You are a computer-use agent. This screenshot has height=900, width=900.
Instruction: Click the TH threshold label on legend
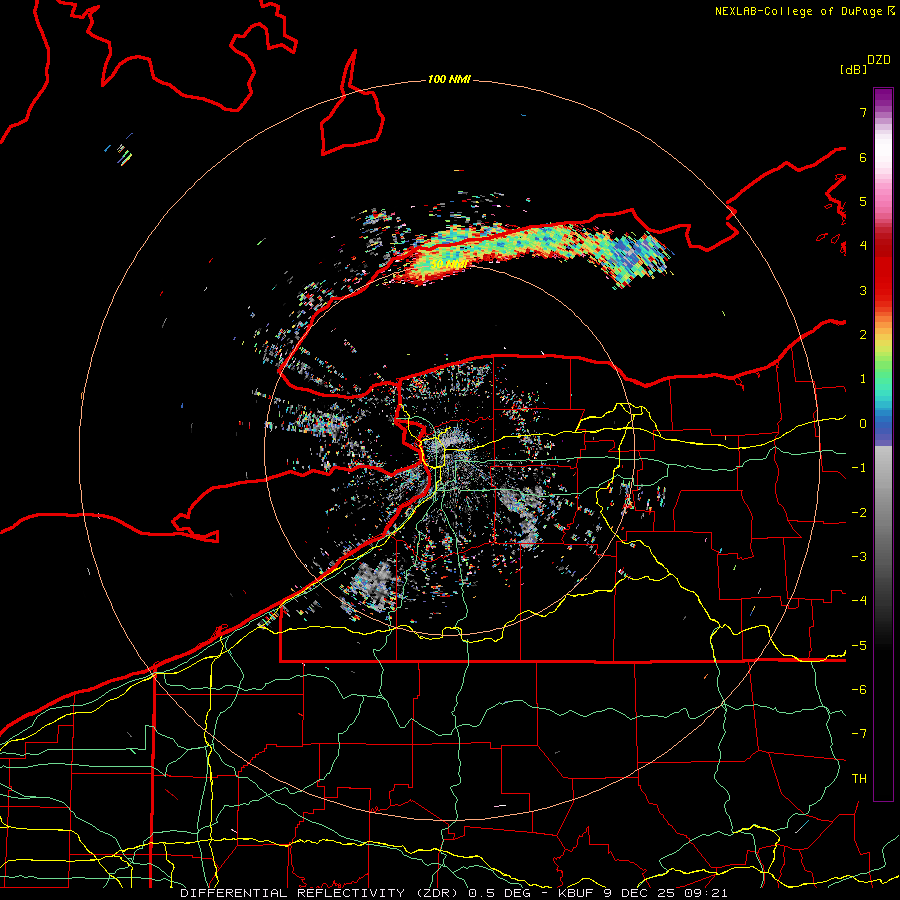(x=859, y=779)
